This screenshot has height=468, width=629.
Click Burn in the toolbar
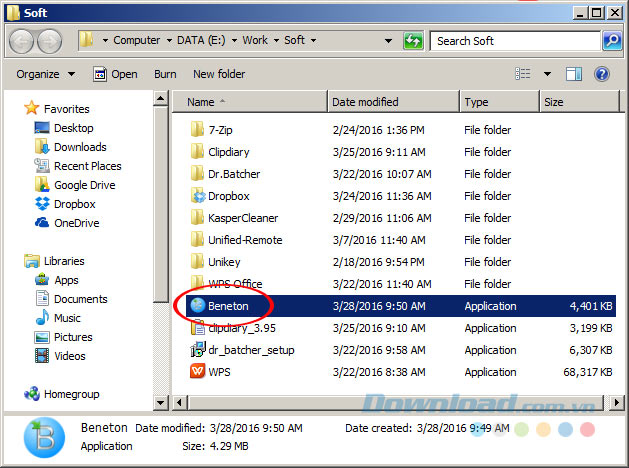coord(165,74)
